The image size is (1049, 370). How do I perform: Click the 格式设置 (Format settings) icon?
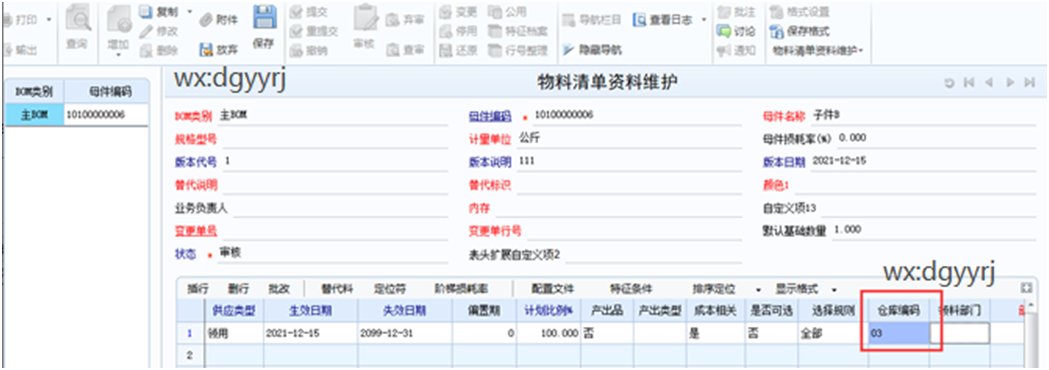tap(777, 11)
